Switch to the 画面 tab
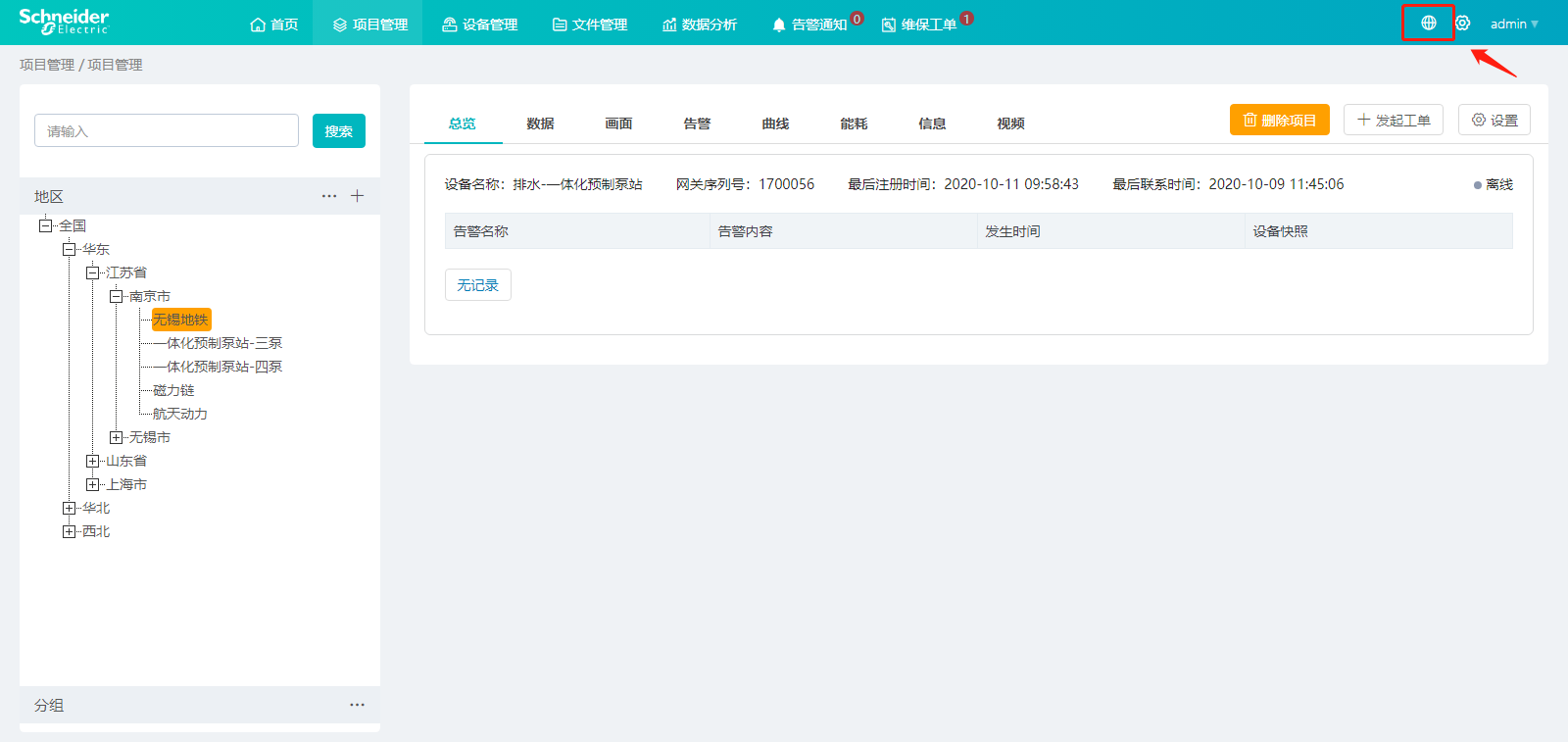This screenshot has width=1568, height=742. pos(619,124)
